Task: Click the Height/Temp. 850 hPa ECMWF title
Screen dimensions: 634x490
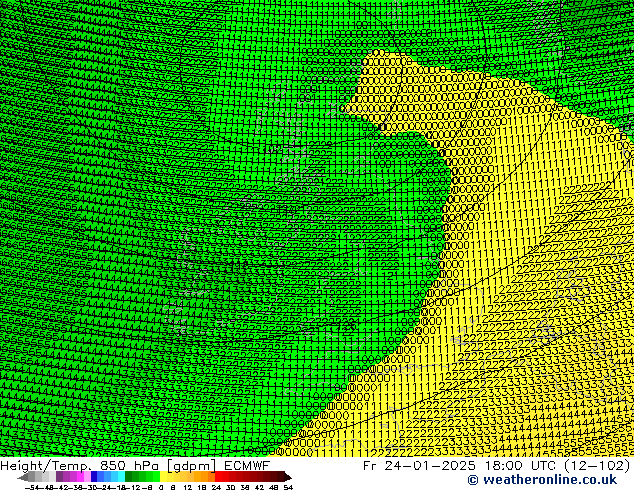Action: point(135,466)
